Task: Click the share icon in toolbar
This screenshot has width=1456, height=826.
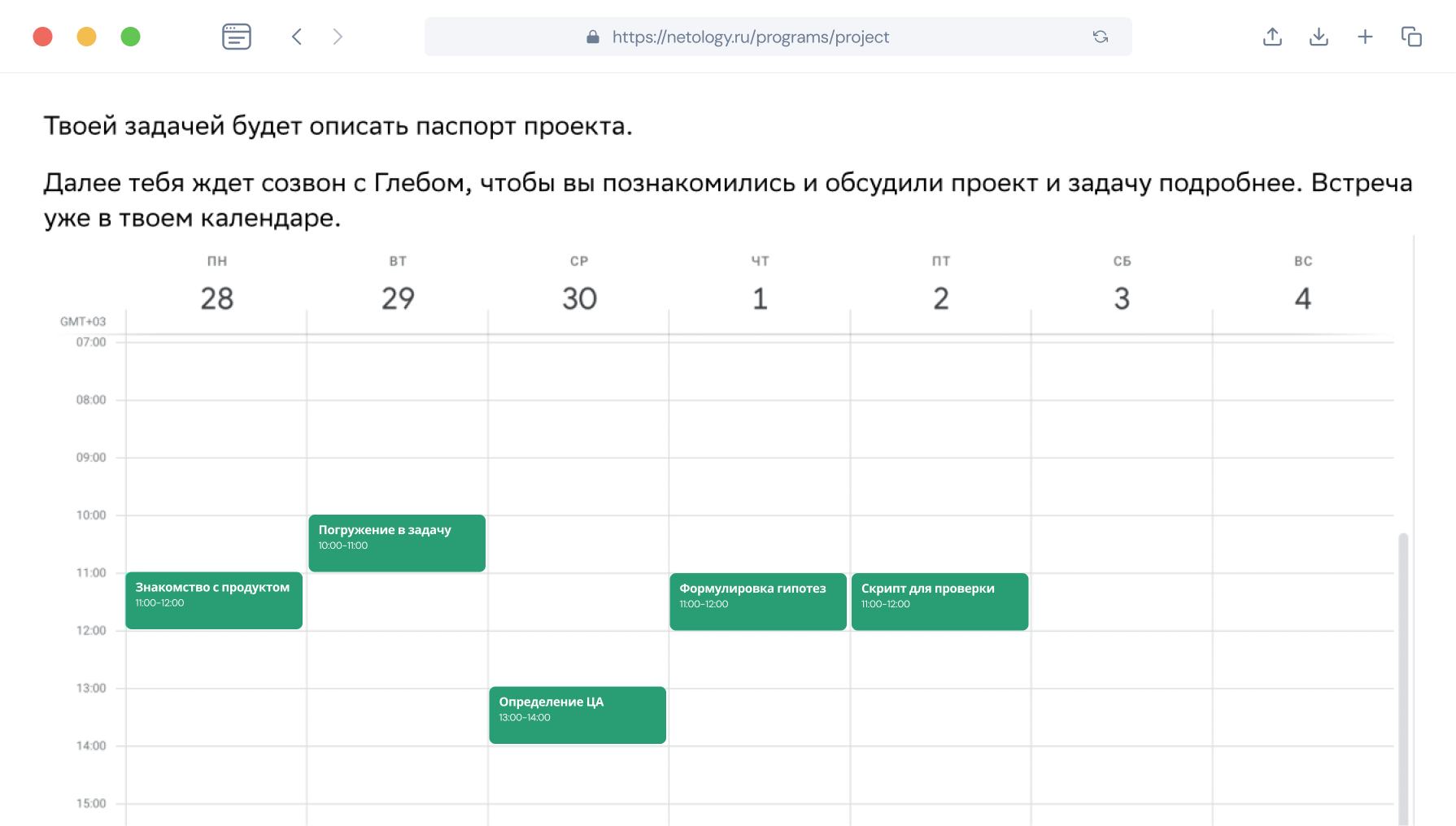Action: point(1272,37)
